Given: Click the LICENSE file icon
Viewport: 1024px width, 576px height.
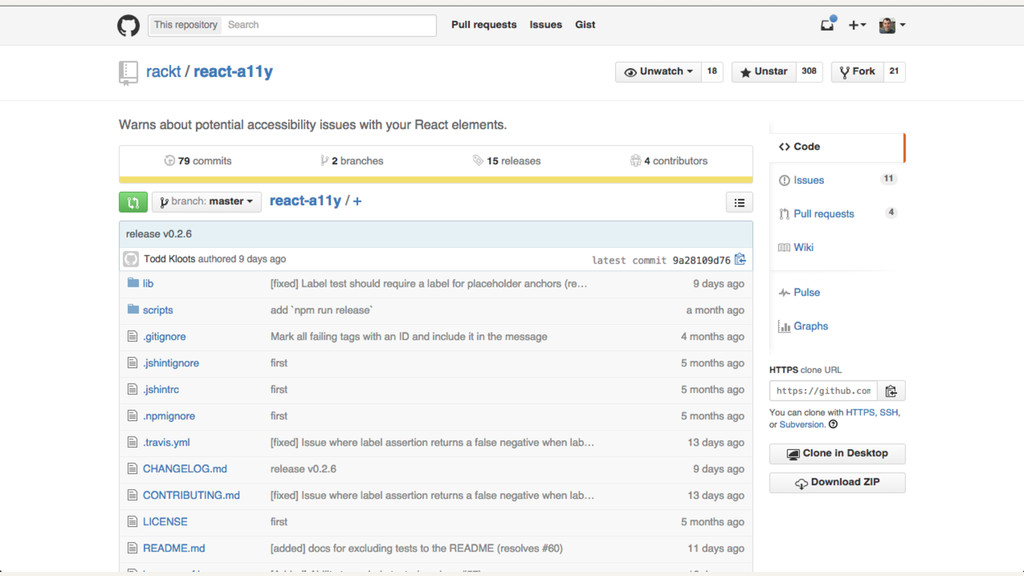Looking at the screenshot, I should point(133,521).
